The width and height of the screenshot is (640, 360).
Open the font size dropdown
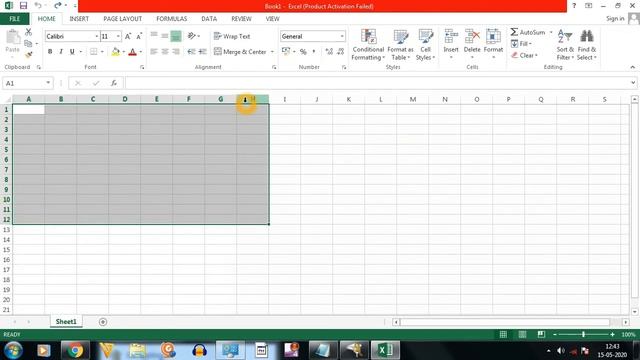[x=118, y=36]
